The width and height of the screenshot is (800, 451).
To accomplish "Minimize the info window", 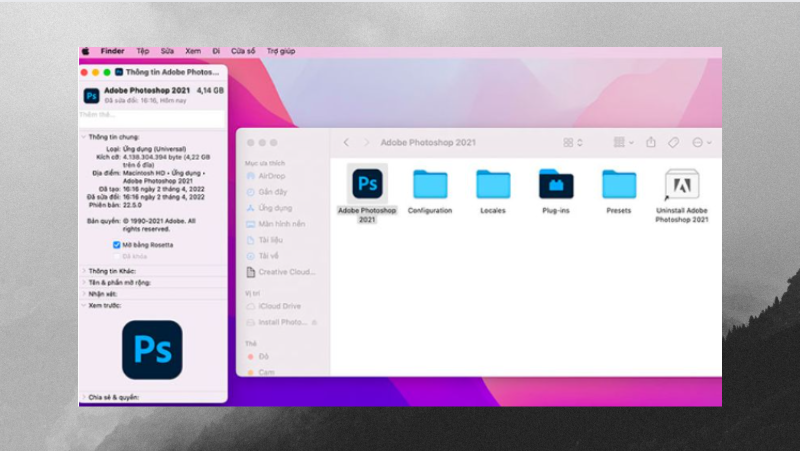I will point(95,72).
